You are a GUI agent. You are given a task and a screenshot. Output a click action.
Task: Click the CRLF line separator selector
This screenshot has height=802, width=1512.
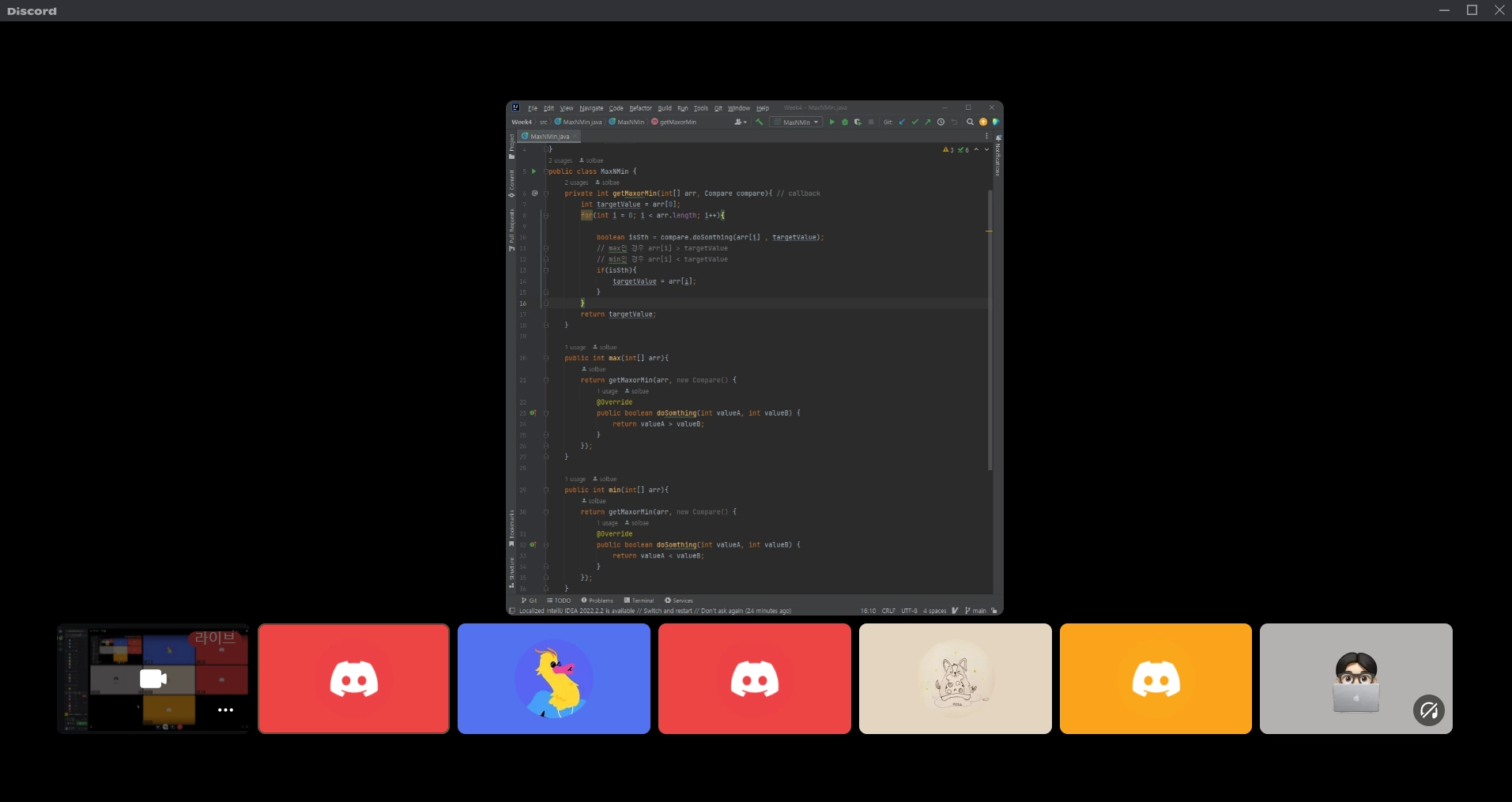pos(888,611)
